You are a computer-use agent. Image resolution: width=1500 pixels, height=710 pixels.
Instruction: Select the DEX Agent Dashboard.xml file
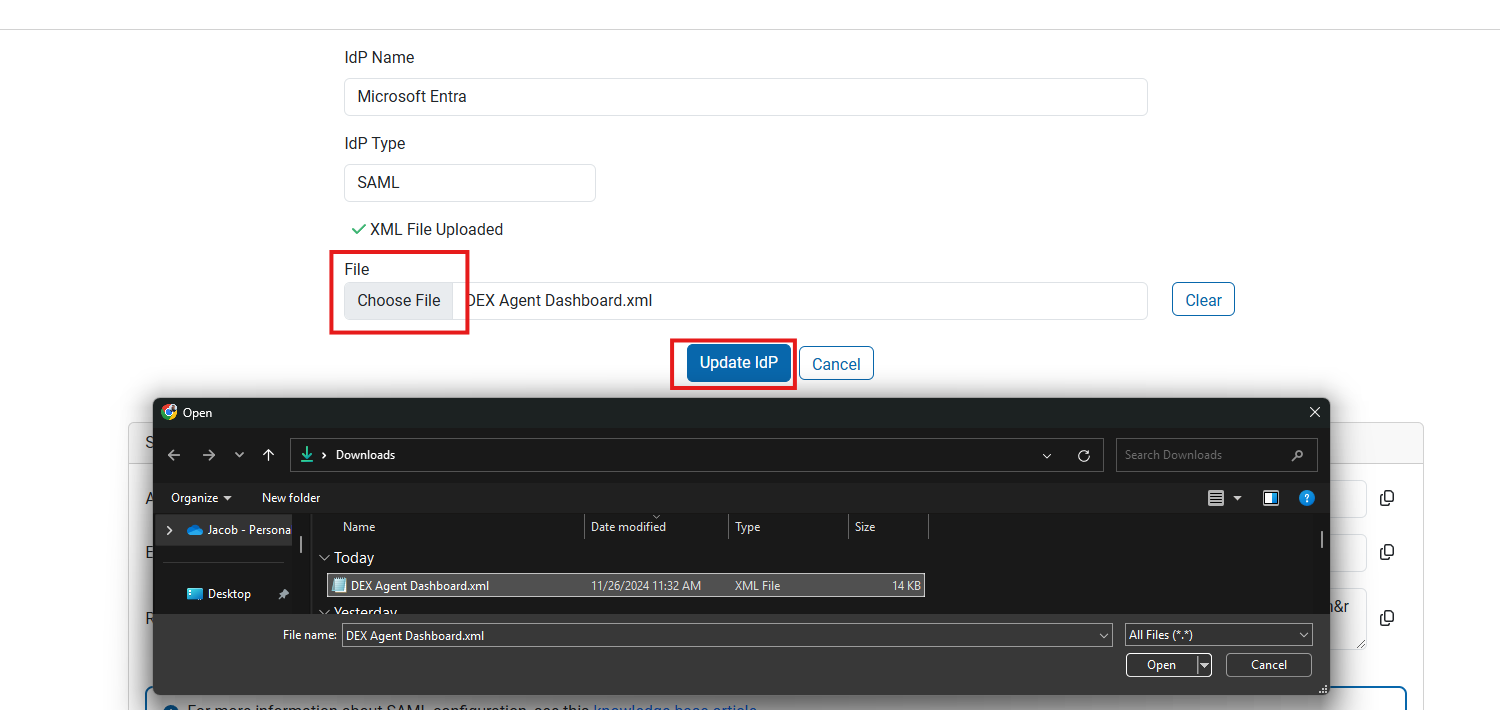pos(420,586)
